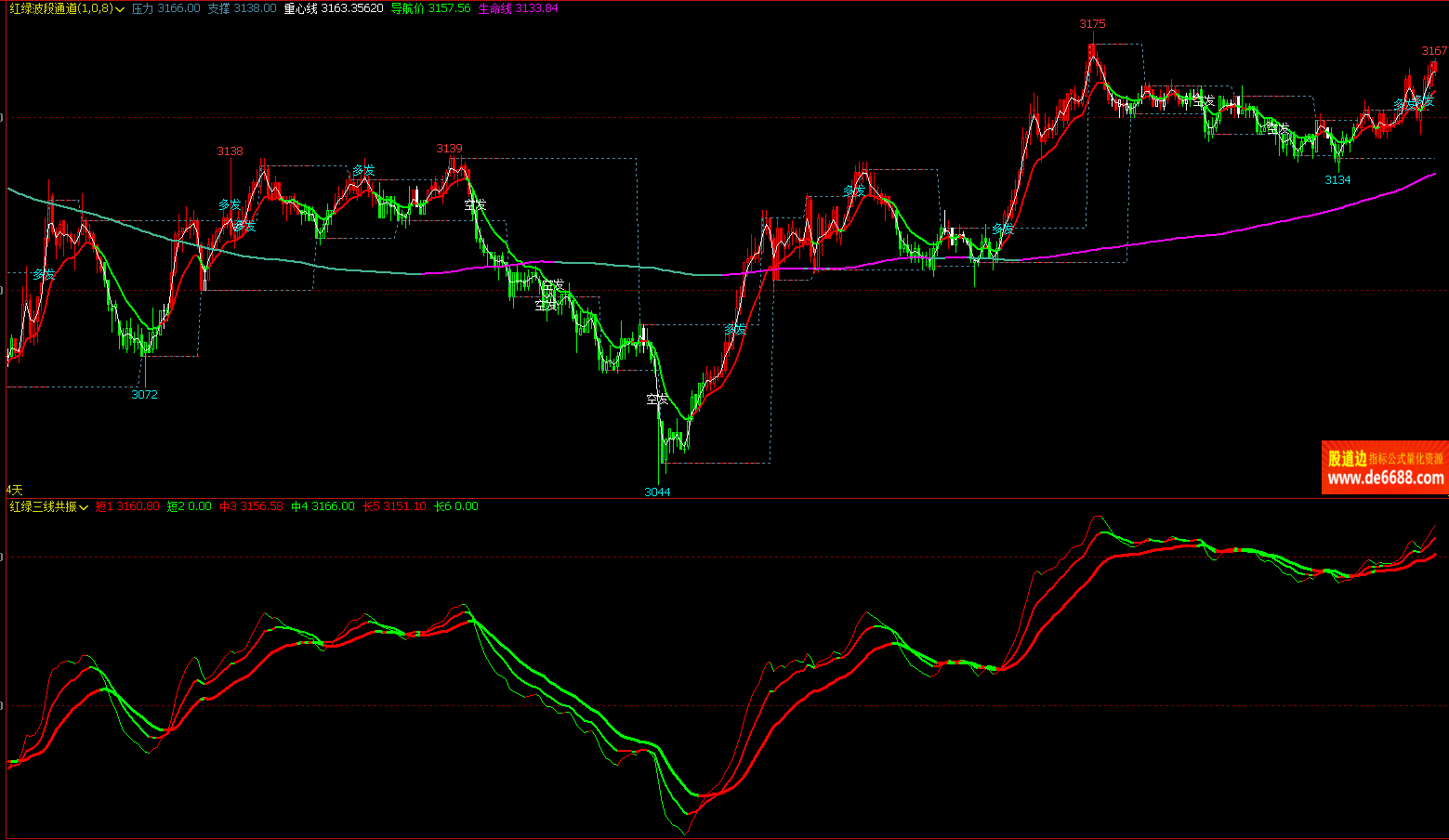Select the 3044 lowest price marker
The image size is (1449, 840).
pos(657,492)
